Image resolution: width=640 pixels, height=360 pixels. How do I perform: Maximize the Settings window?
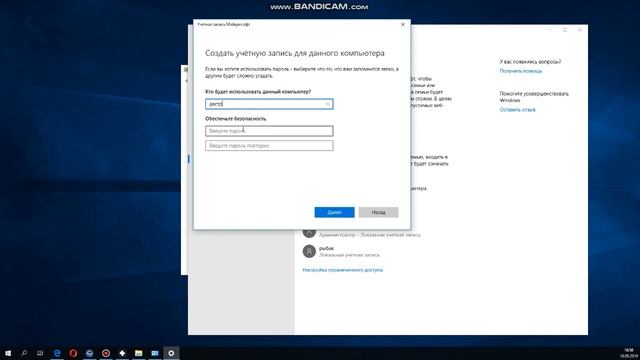point(565,30)
